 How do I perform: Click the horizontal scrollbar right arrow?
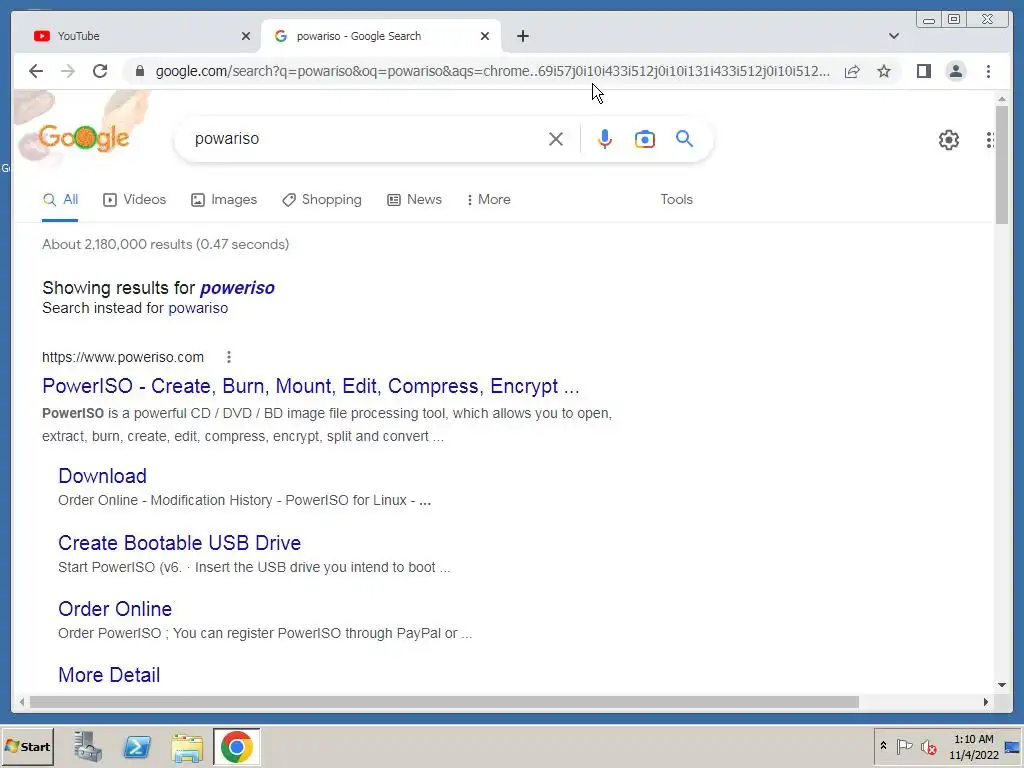point(985,702)
